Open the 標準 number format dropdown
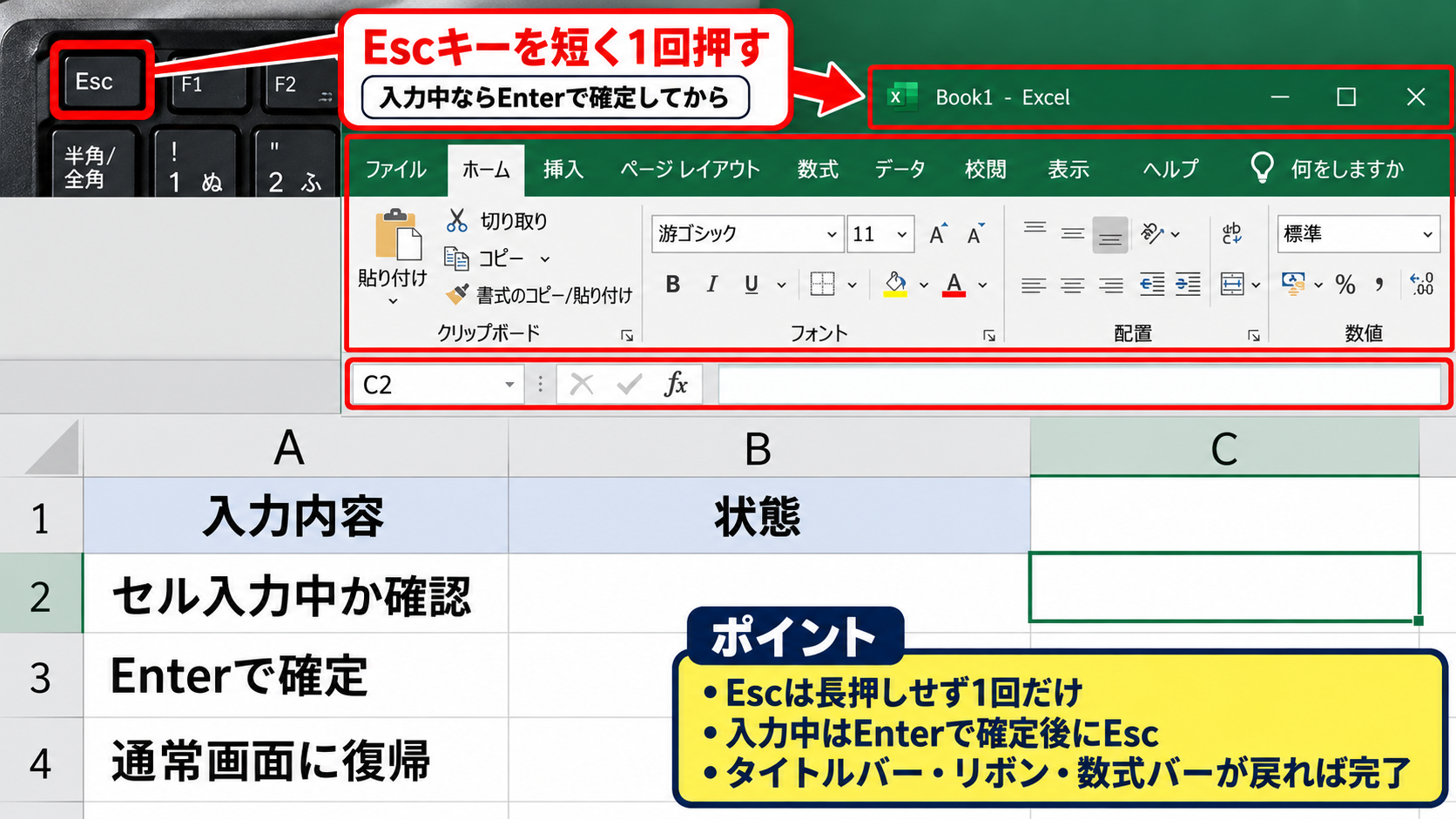1456x819 pixels. pyautogui.click(x=1427, y=234)
